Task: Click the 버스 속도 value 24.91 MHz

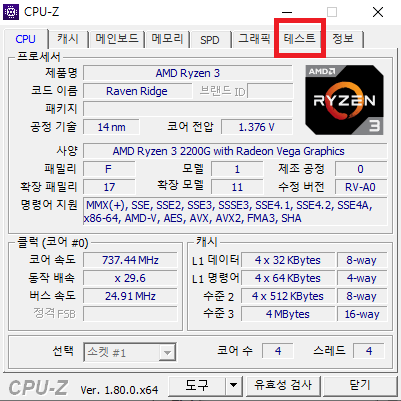Action: coord(130,296)
